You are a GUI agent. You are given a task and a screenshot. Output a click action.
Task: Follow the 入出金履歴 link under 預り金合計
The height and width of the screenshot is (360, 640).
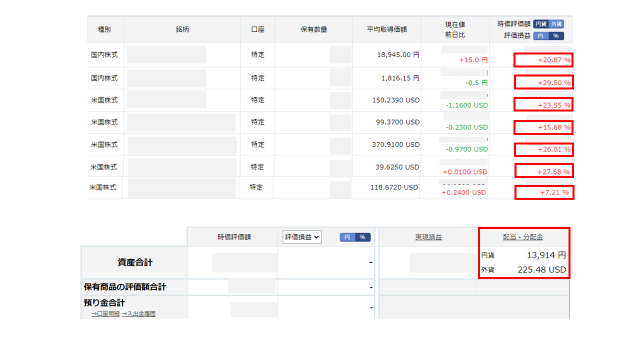pyautogui.click(x=138, y=313)
